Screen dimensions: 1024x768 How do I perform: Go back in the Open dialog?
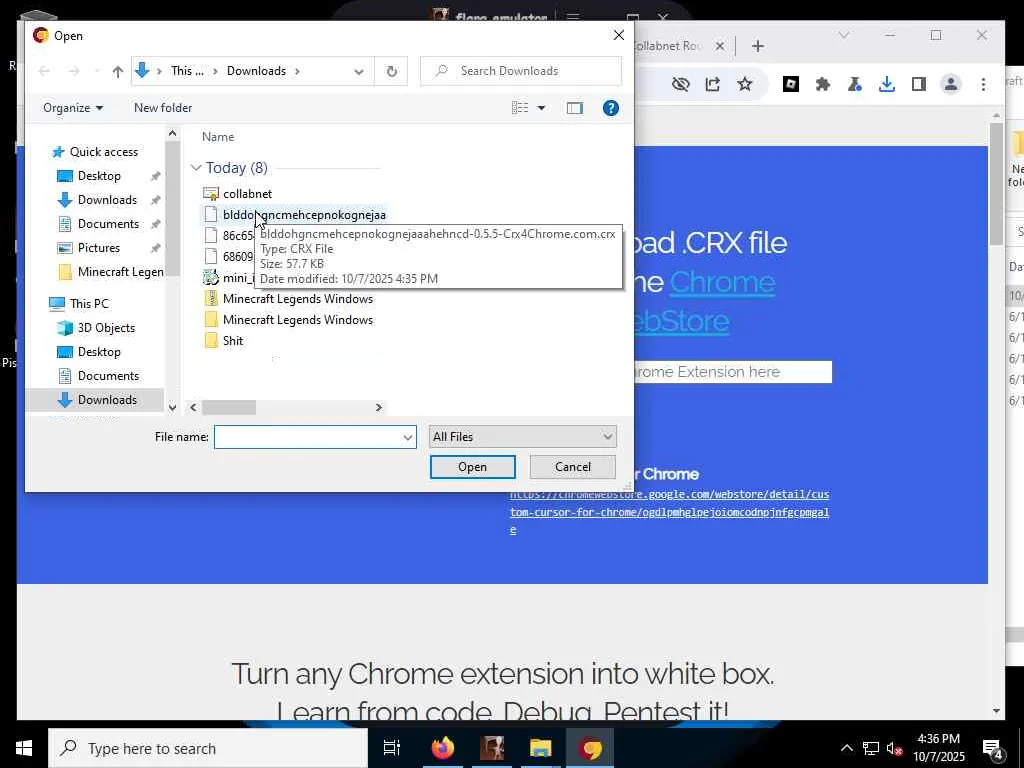click(44, 71)
